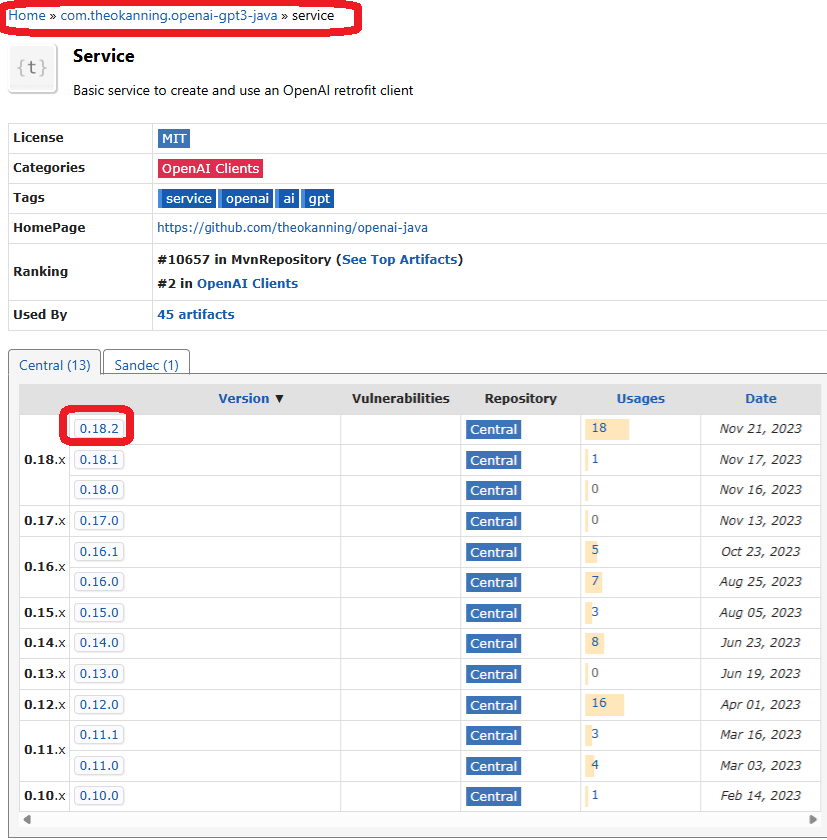Open the 3 usages of 0.15.0
Image resolution: width=827 pixels, height=840 pixels.
coord(595,612)
